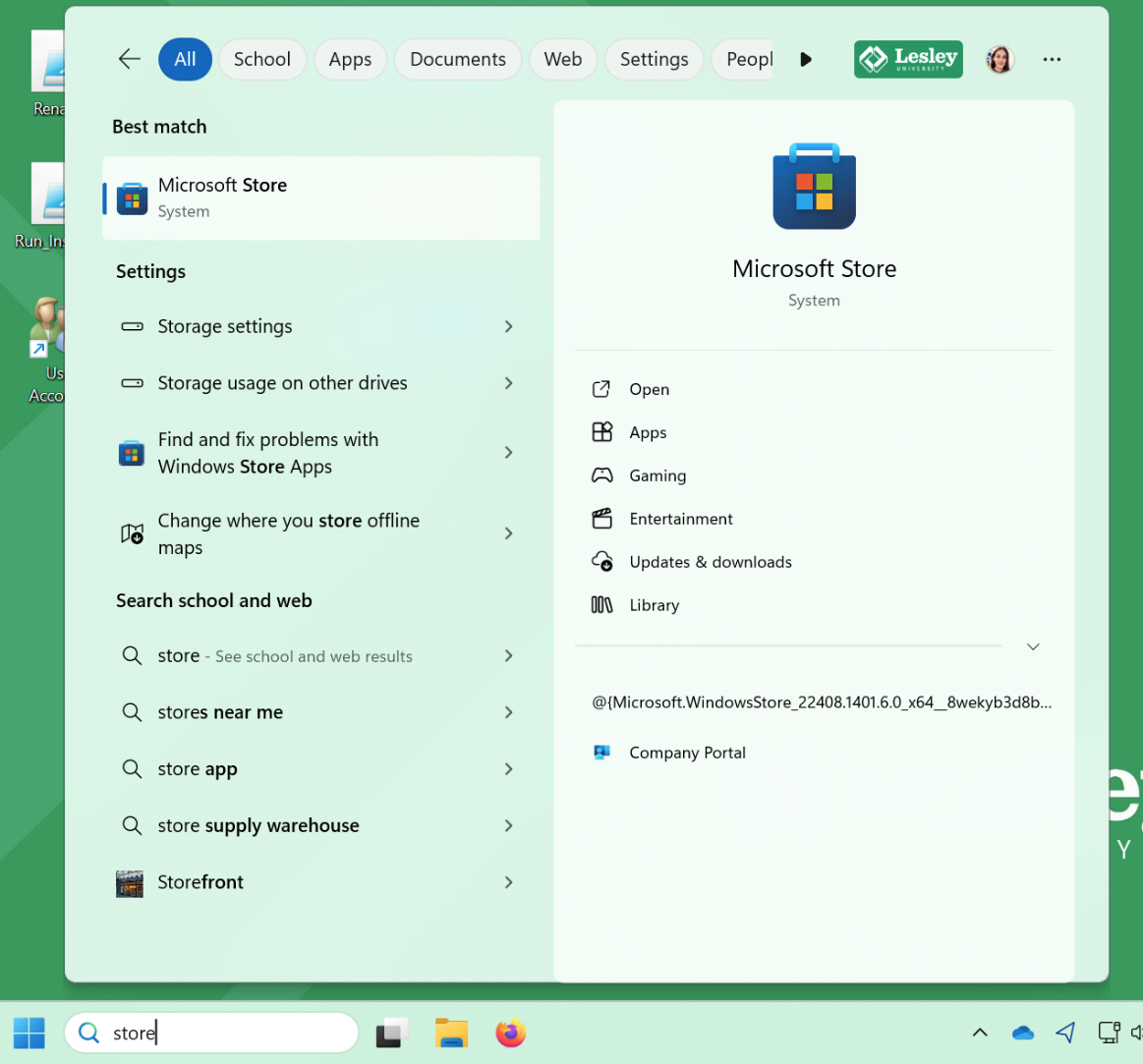Click the Company Portal icon
Viewport: 1143px width, 1064px height.
tap(602, 753)
